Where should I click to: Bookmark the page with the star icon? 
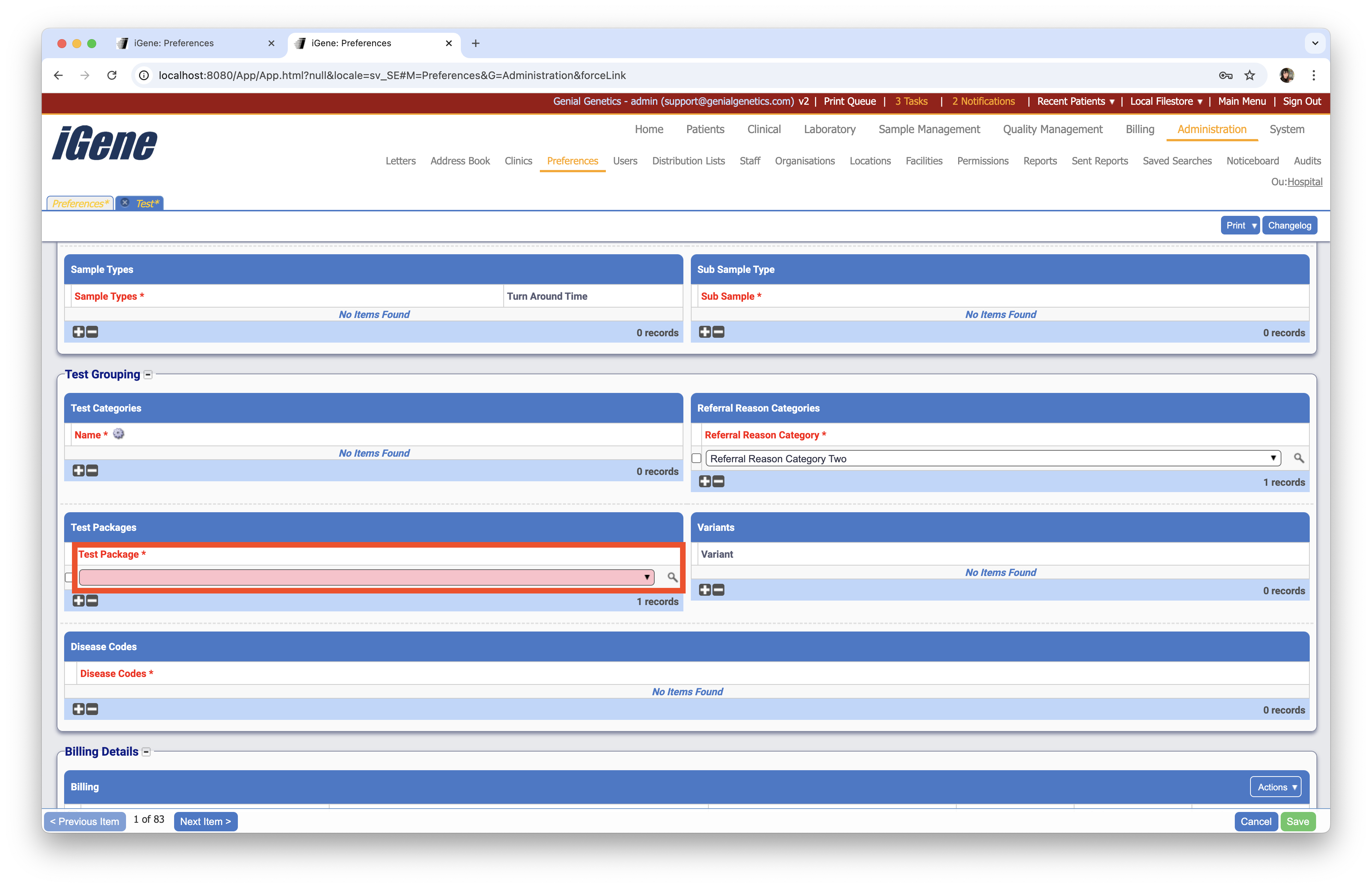point(1249,75)
